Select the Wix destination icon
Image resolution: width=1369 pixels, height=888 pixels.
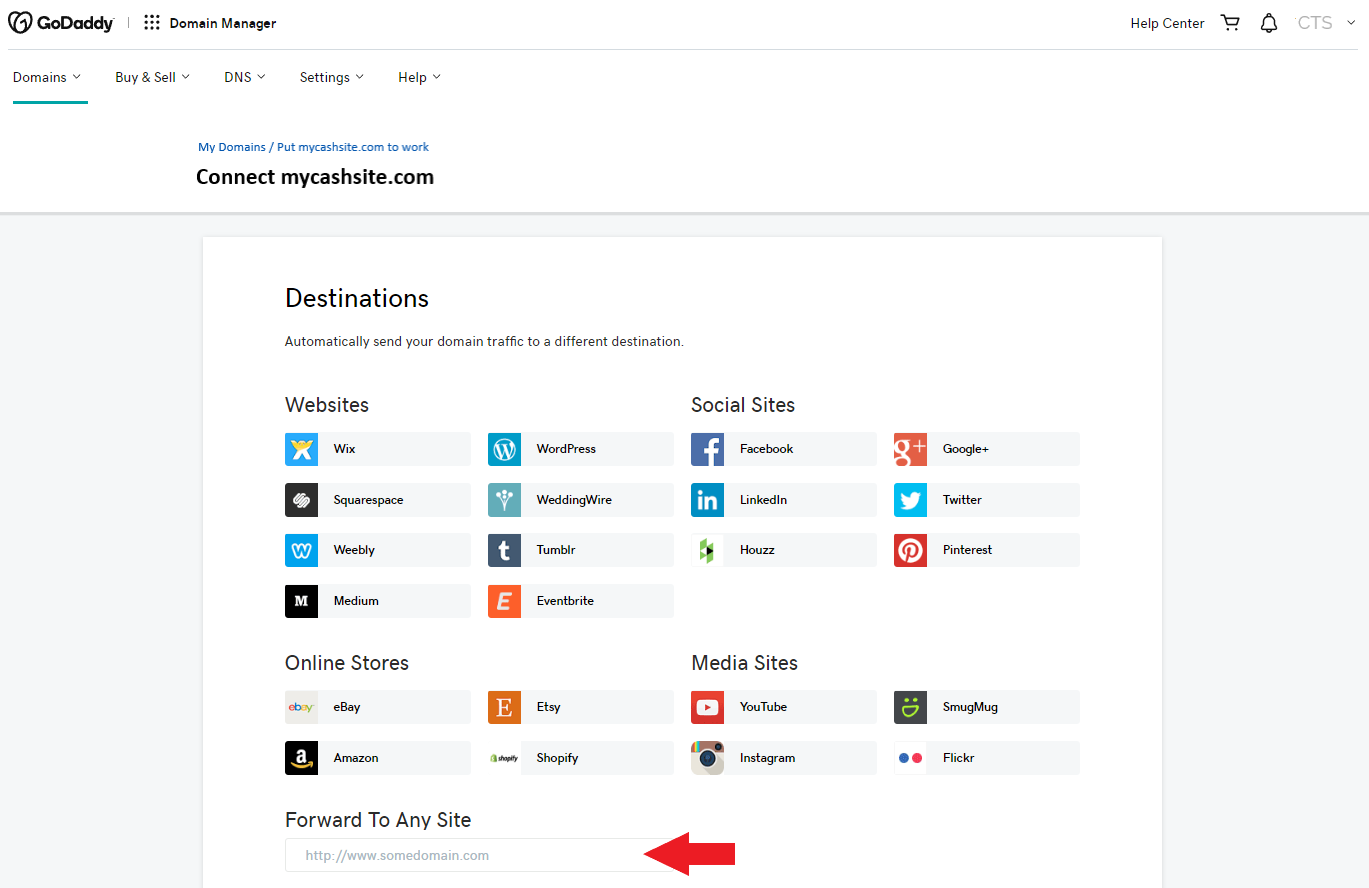pyautogui.click(x=301, y=449)
